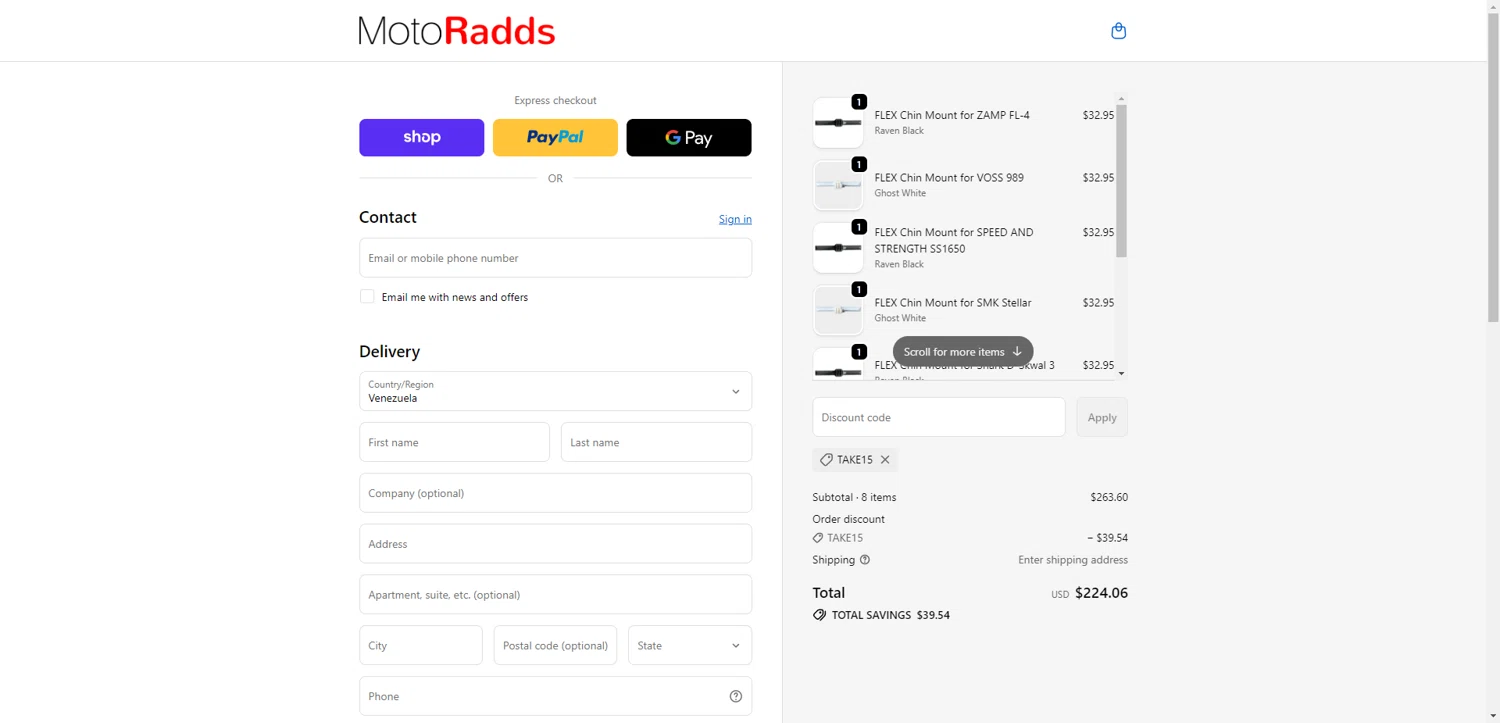Viewport: 1500px width, 723px height.
Task: Pay with PayPal express checkout
Action: click(555, 138)
